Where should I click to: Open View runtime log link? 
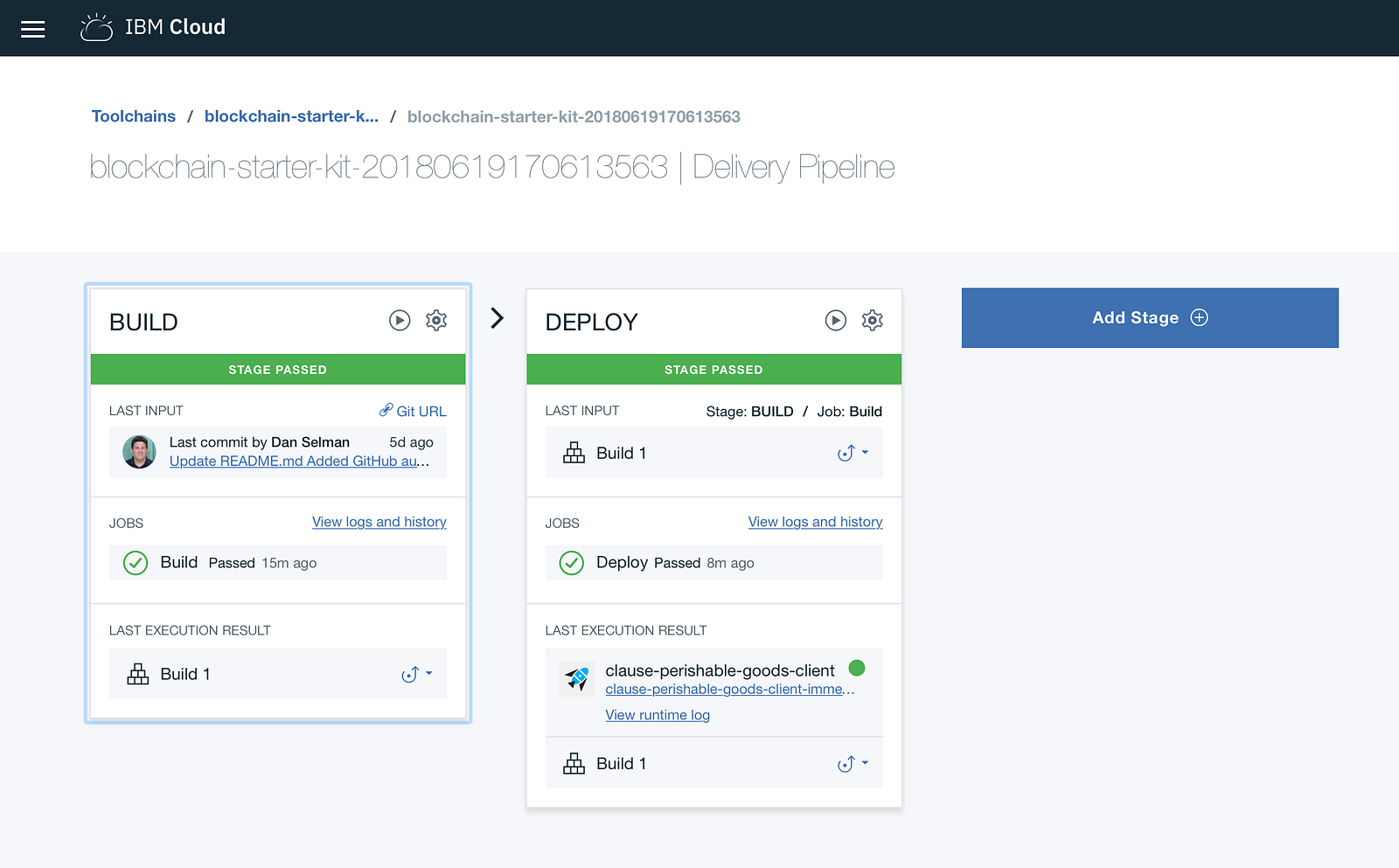click(658, 715)
